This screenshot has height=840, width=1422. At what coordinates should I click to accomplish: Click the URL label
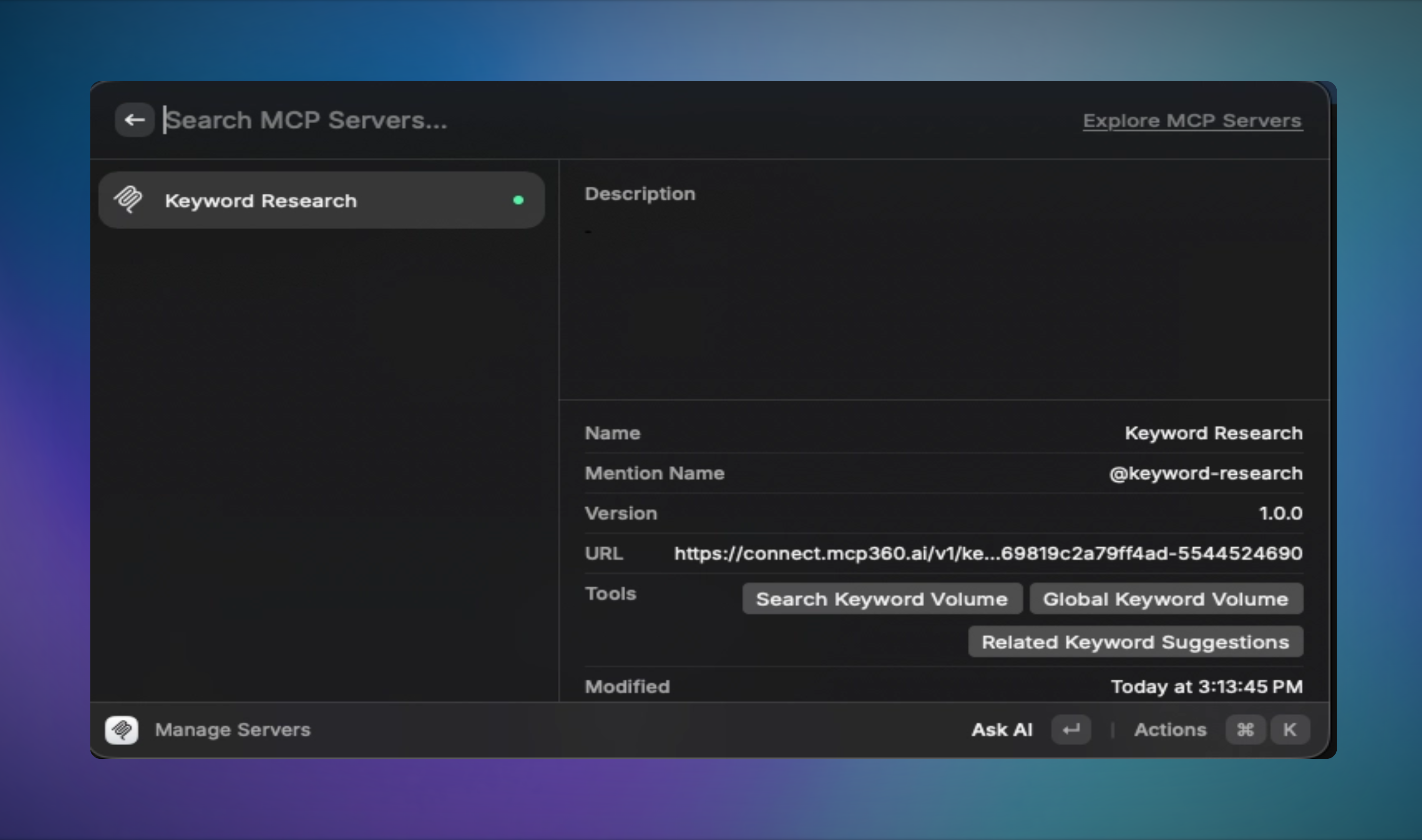[x=604, y=553]
